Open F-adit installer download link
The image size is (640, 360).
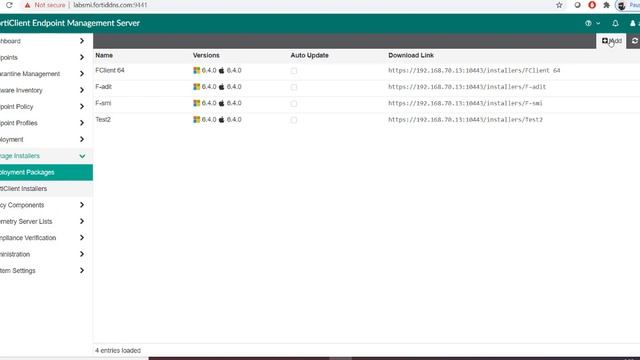[x=467, y=87]
